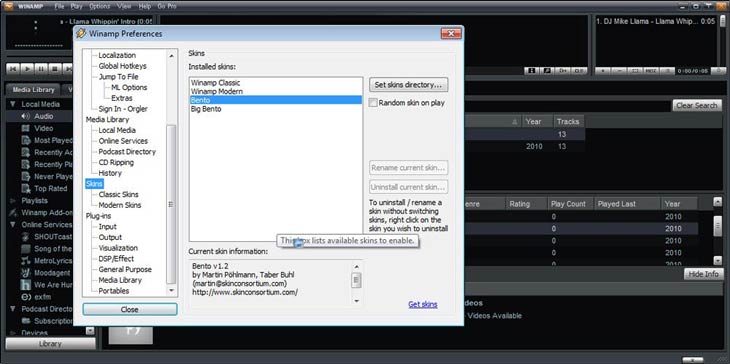
Task: Open Modern Skins preferences page
Action: point(120,205)
